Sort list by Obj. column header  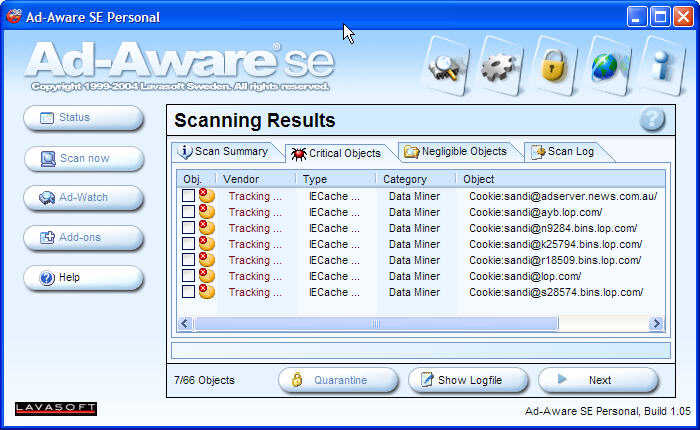click(x=196, y=179)
